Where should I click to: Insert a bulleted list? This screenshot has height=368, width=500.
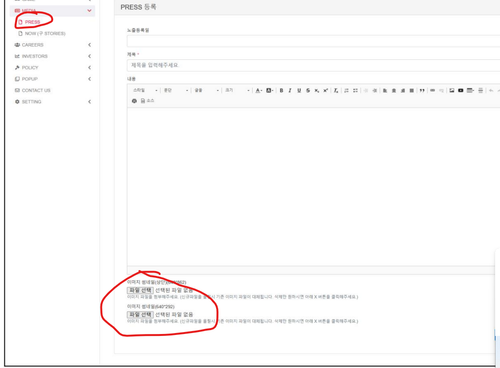click(x=355, y=90)
